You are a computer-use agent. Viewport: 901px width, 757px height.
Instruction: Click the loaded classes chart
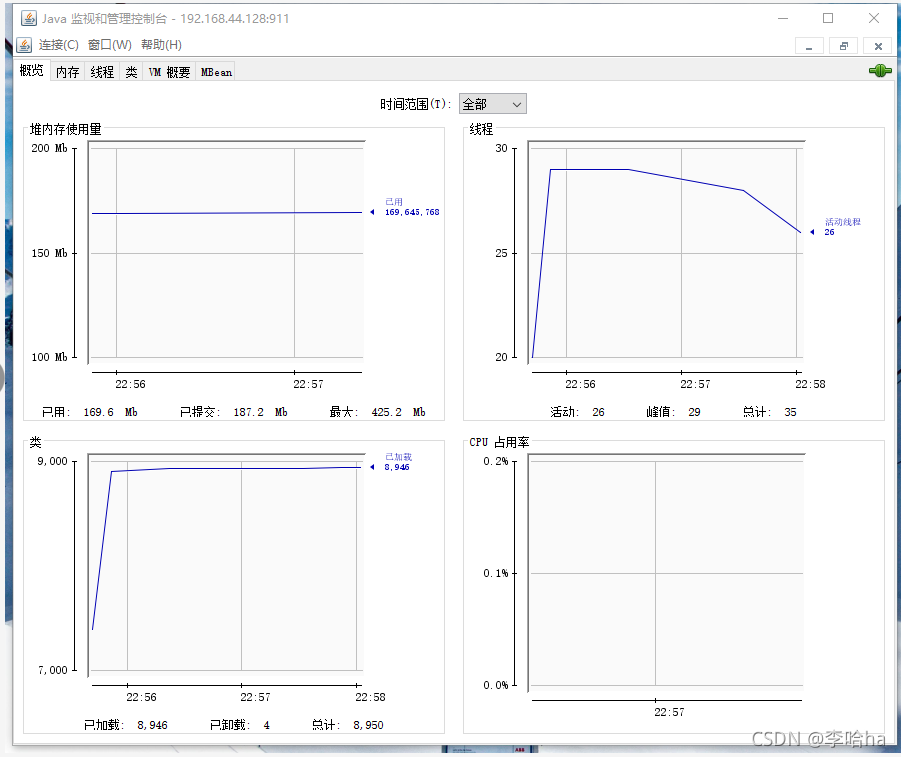226,566
